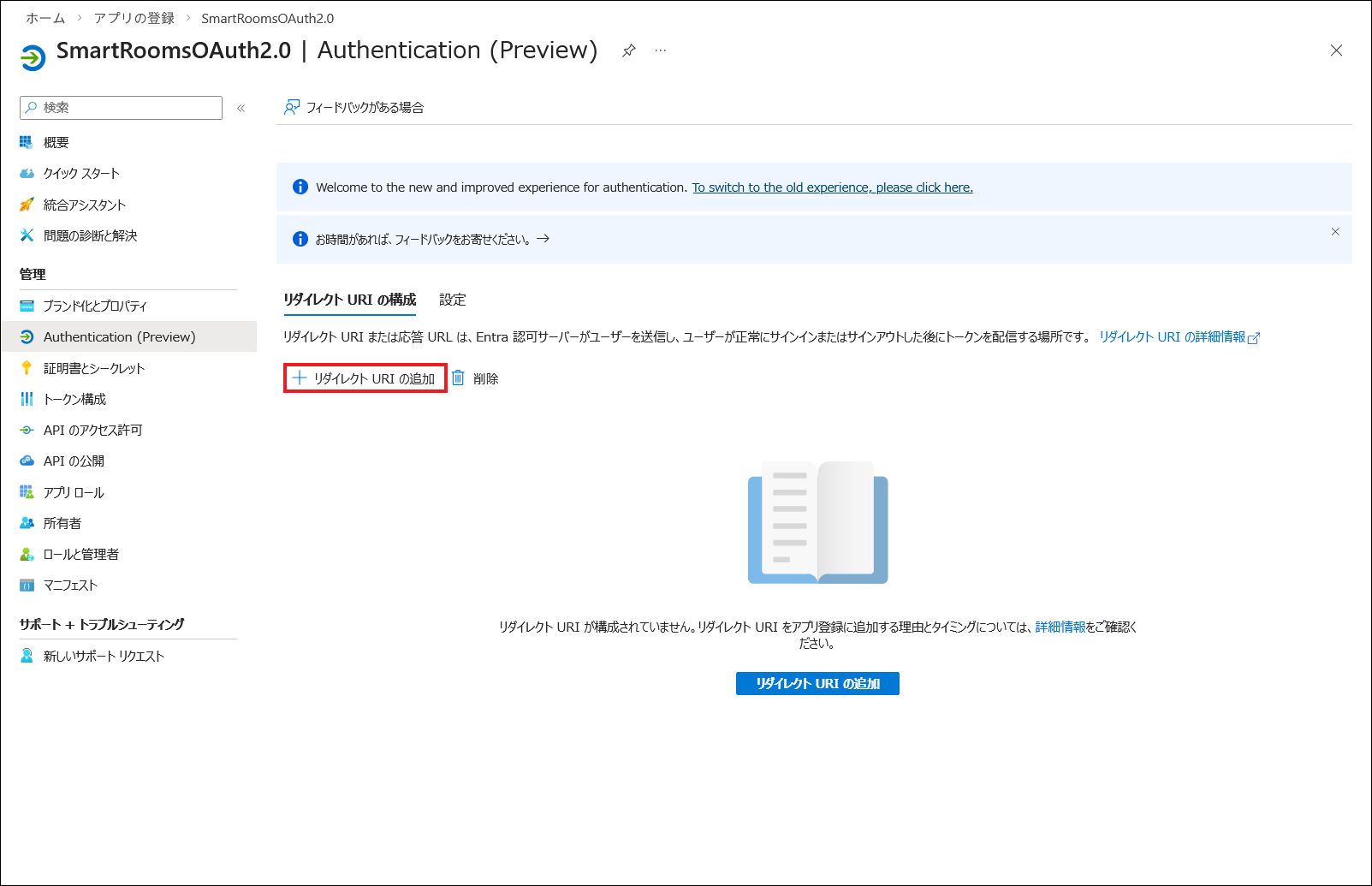Open トークン構成 in the sidebar
Image resolution: width=1372 pixels, height=886 pixels.
pos(75,399)
